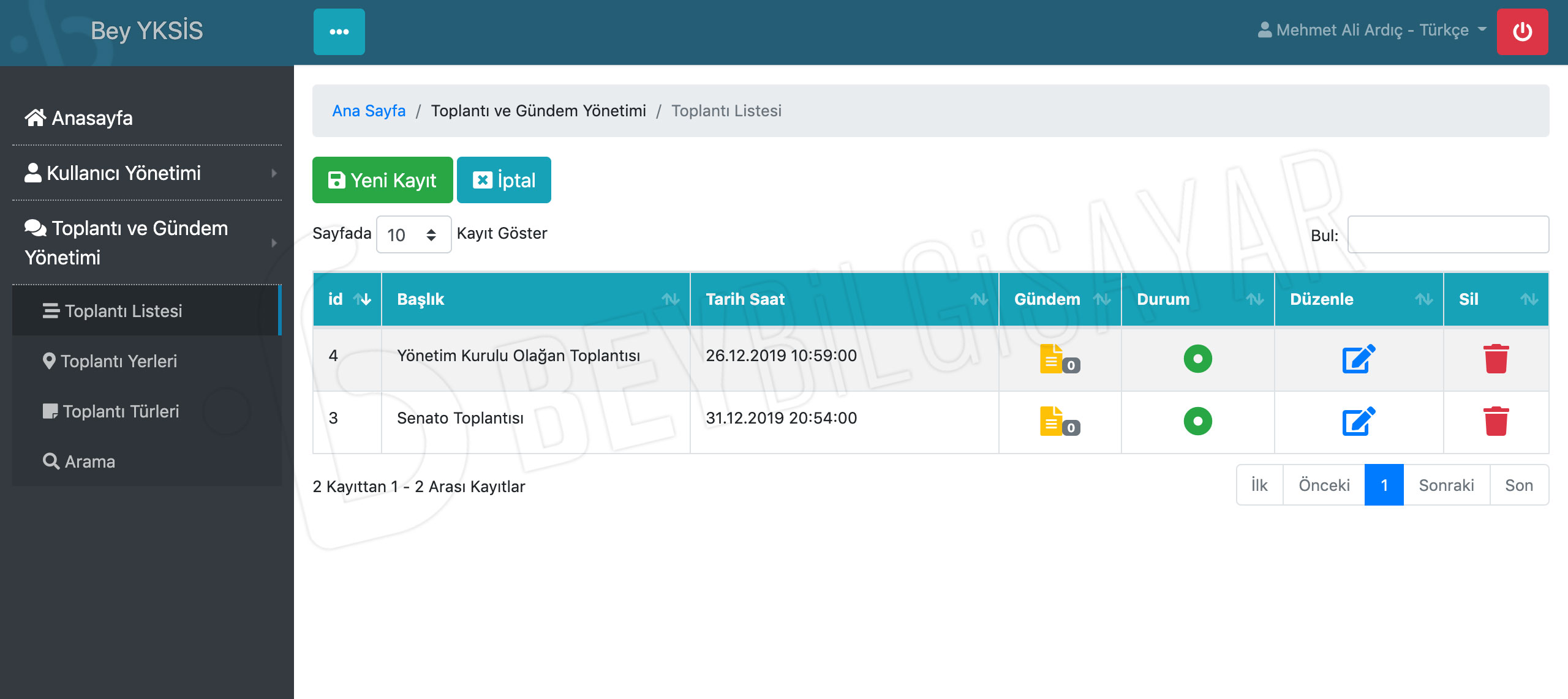Delete the Yönetim Kurulu Olağan Toplantısı row

point(1496,359)
